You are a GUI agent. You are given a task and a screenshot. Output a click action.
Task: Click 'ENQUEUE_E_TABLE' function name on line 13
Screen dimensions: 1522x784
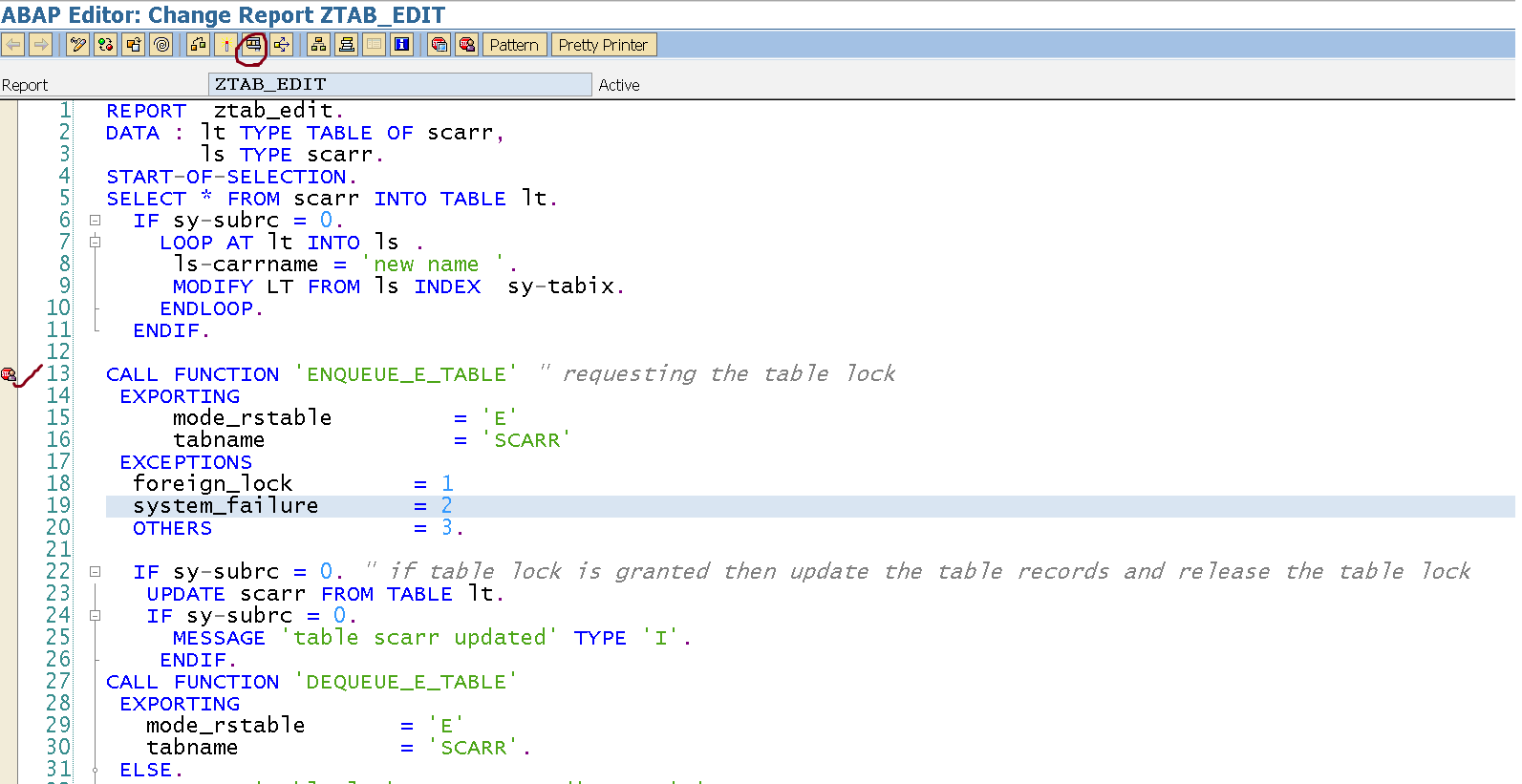[406, 374]
